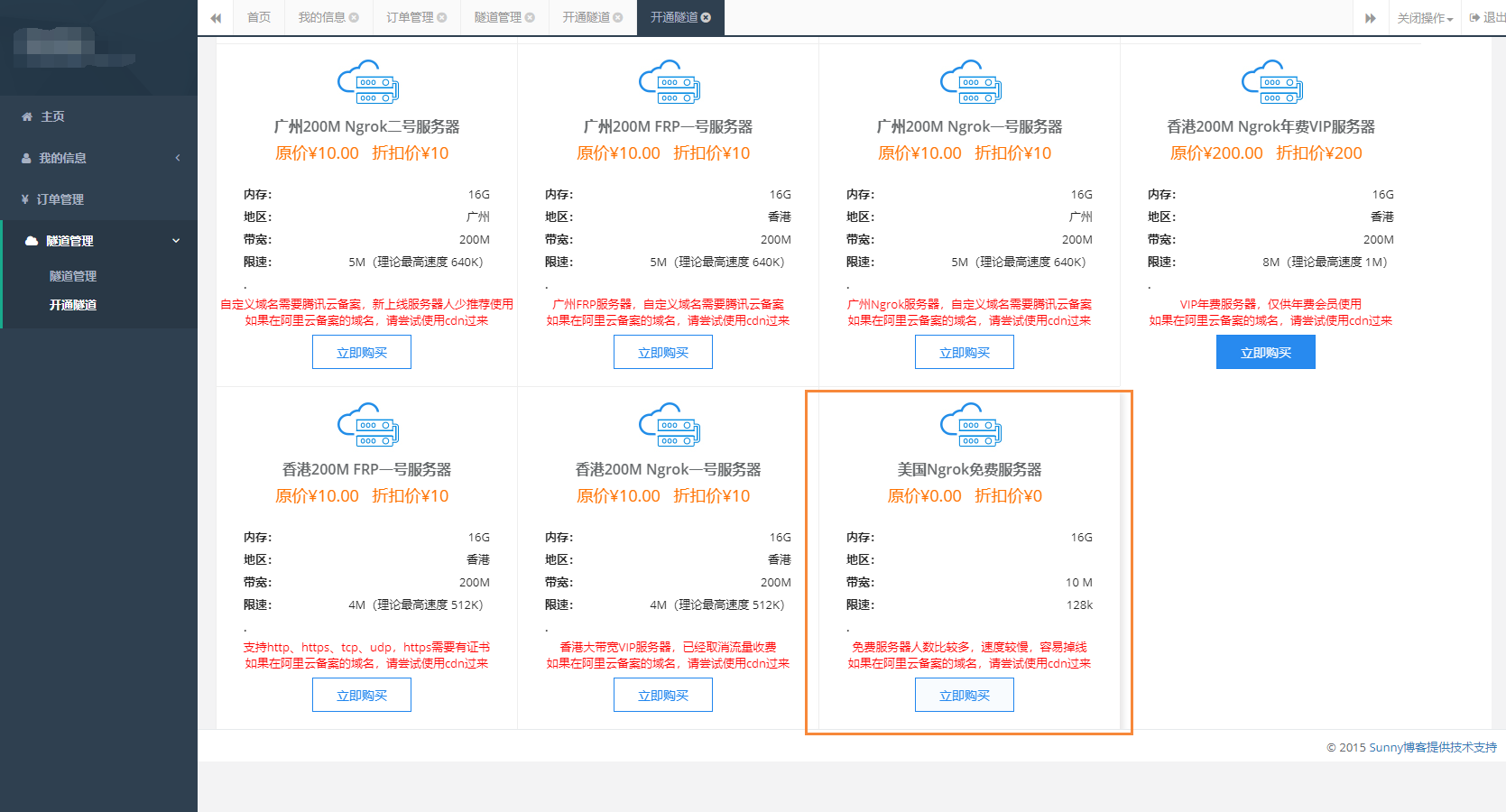Switch to the 首页 tab

259,17
